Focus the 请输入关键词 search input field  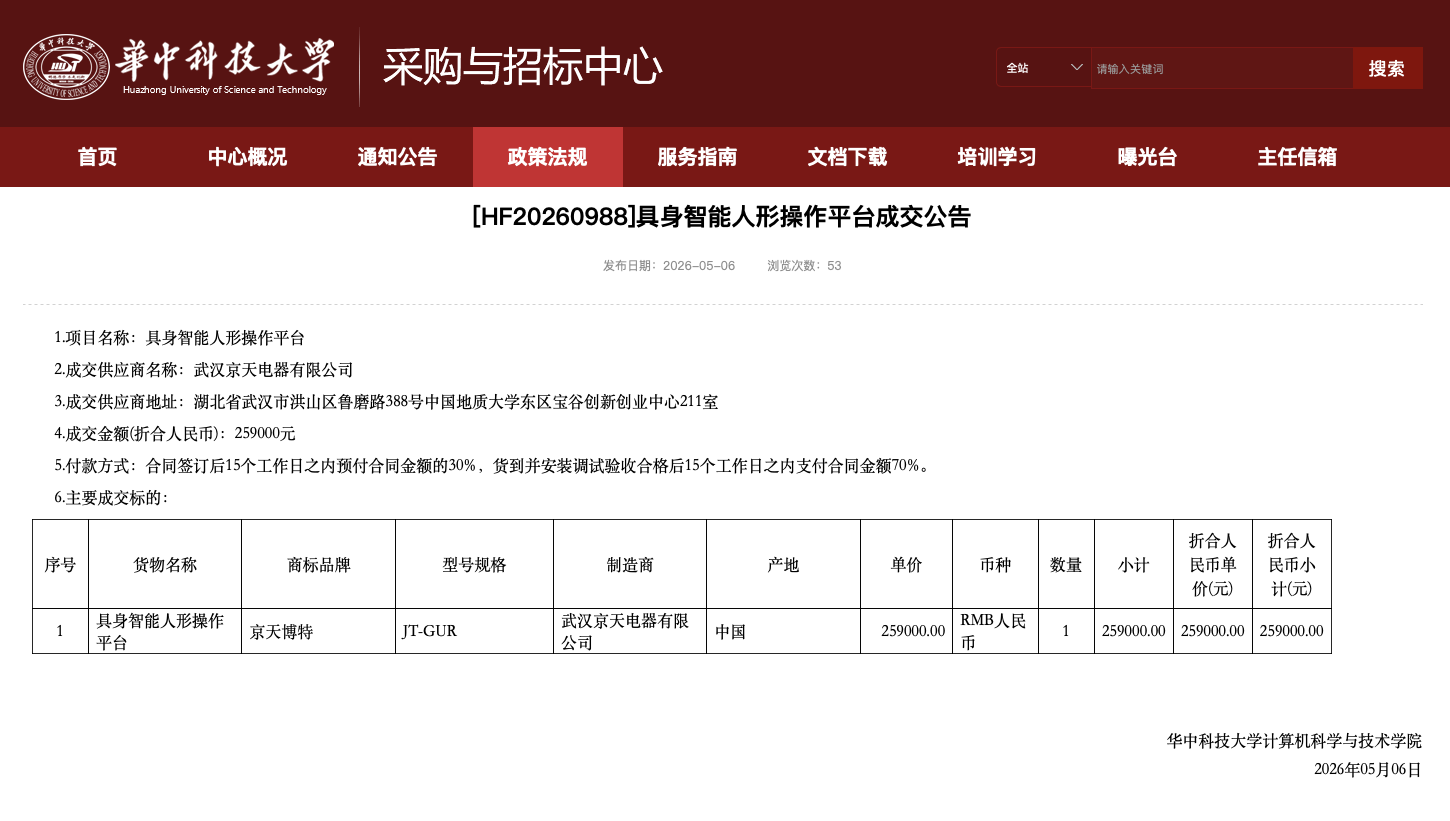(1221, 68)
